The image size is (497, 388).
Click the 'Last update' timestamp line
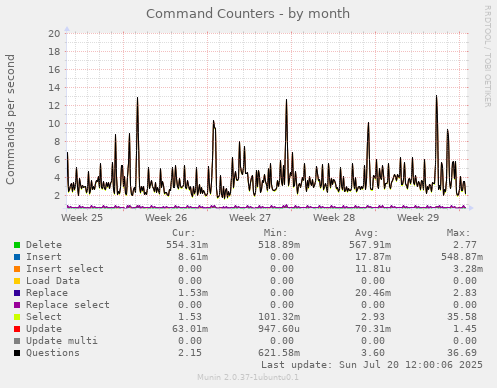point(372,365)
